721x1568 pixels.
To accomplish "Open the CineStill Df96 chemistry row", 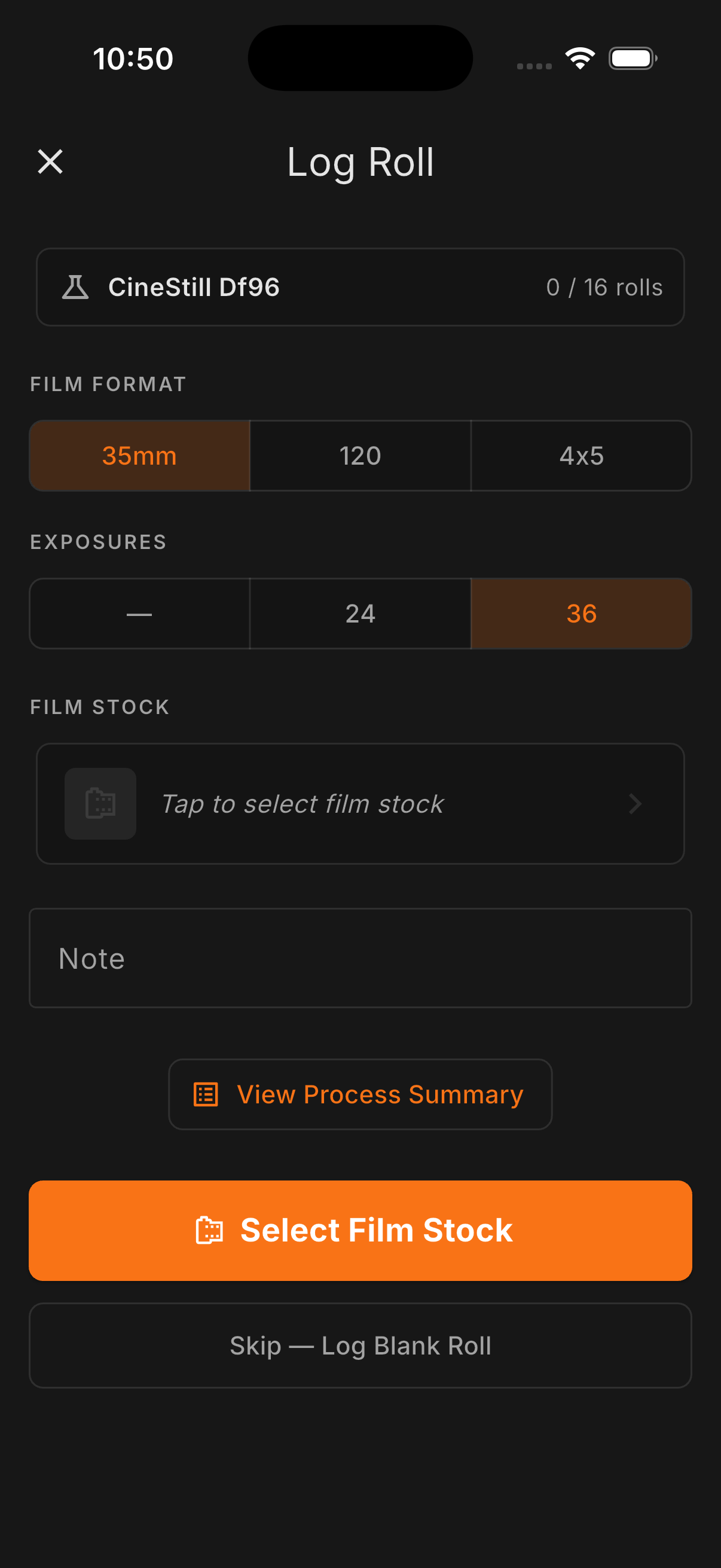I will pyautogui.click(x=360, y=287).
